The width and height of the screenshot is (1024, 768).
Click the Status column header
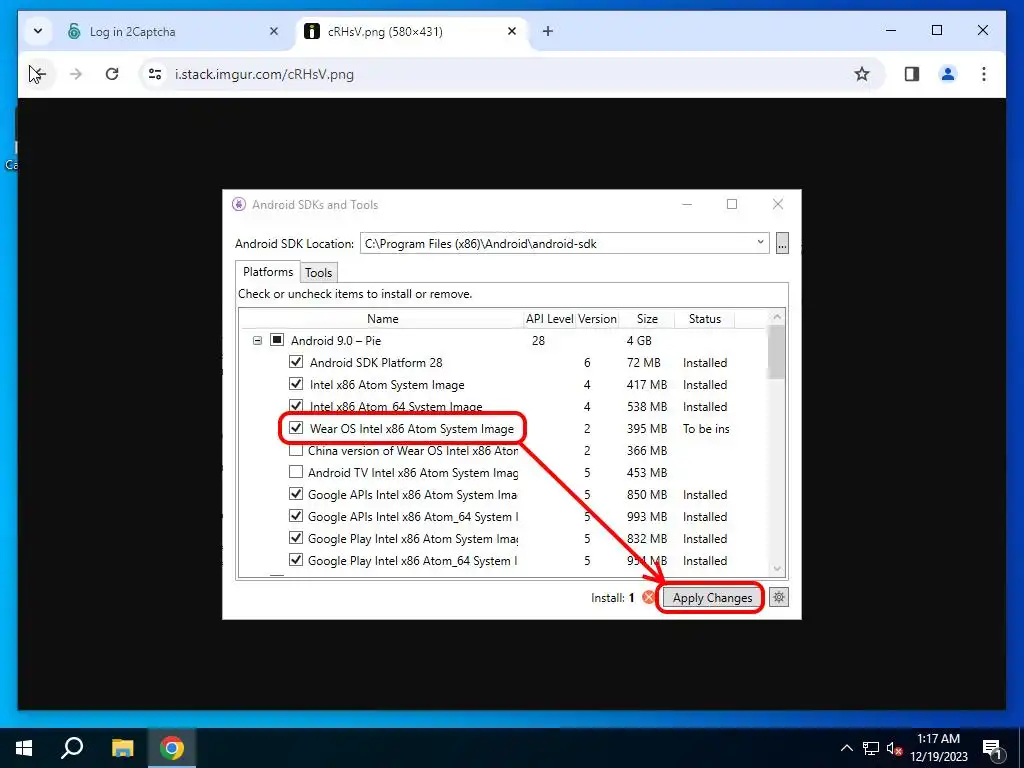(x=705, y=319)
